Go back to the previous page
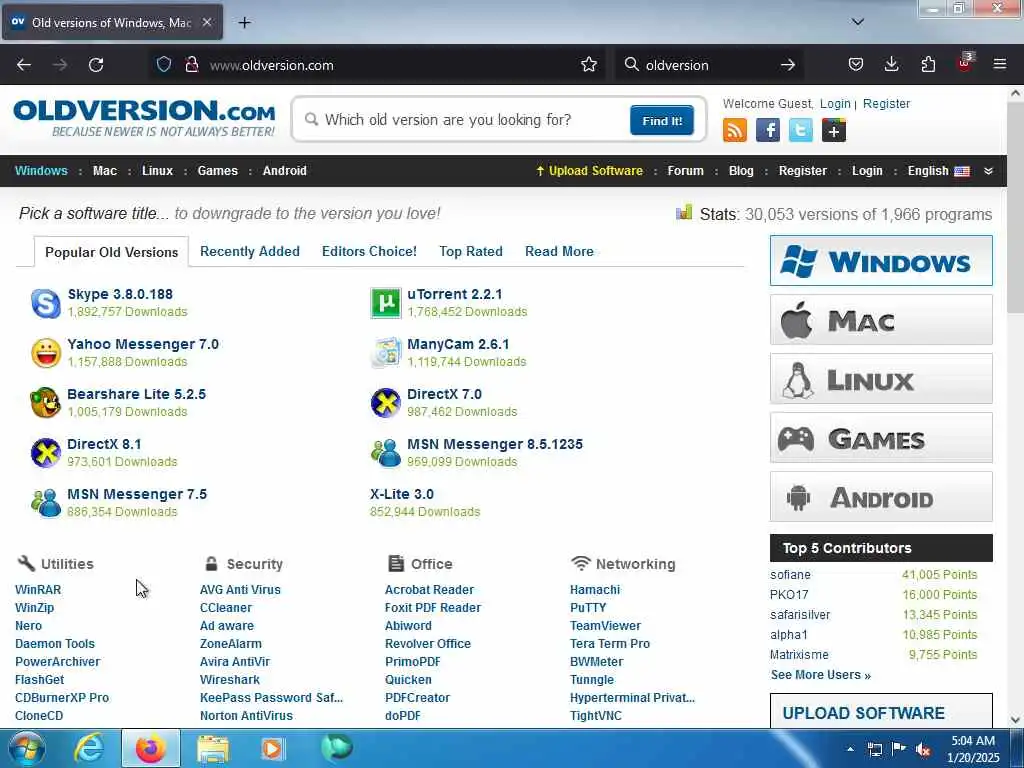This screenshot has width=1024, height=768. point(24,65)
